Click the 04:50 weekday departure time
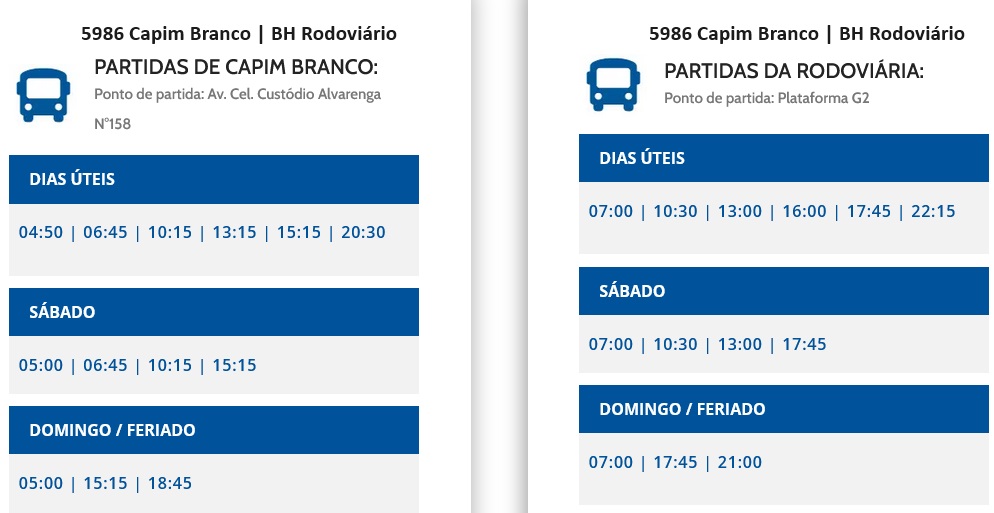 (x=41, y=233)
